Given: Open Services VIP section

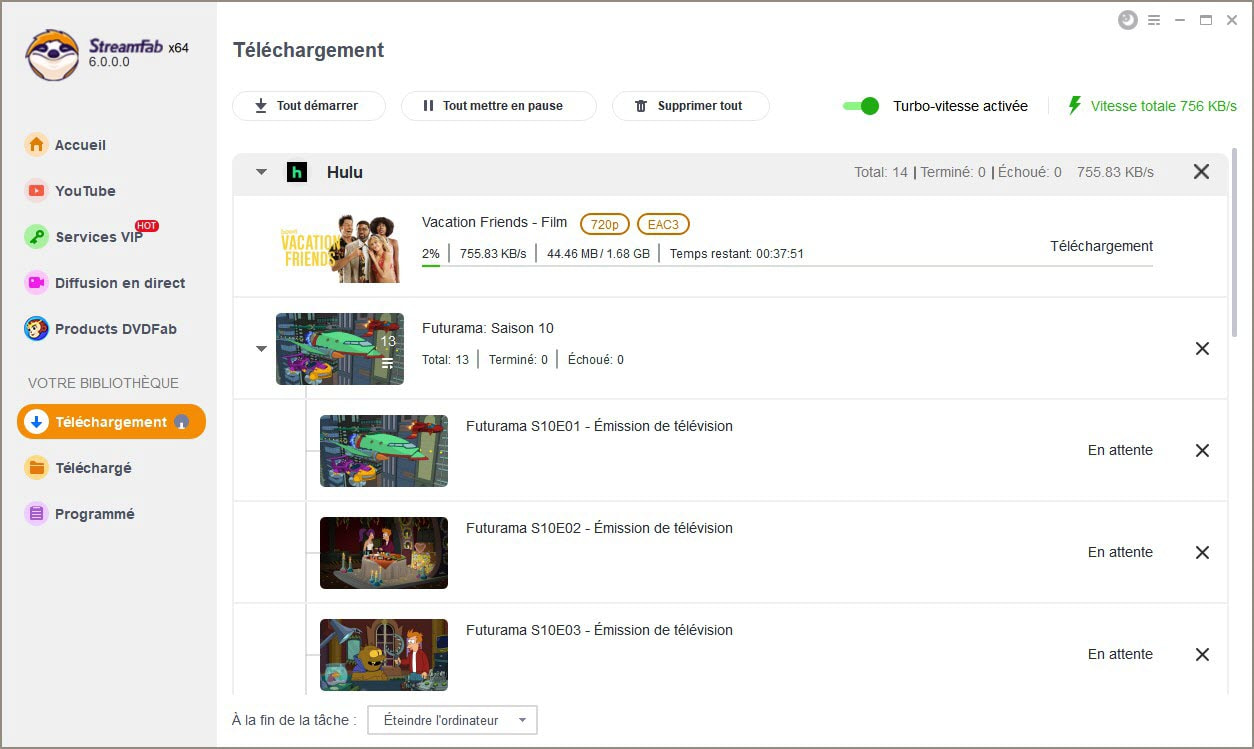Looking at the screenshot, I should 99,237.
